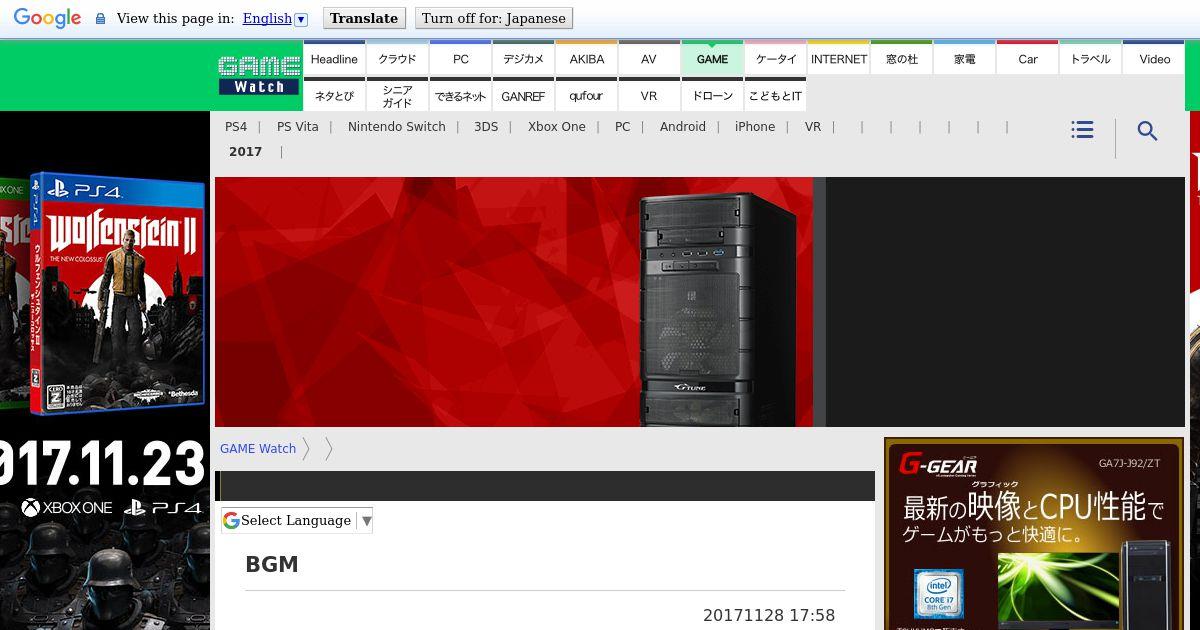The width and height of the screenshot is (1200, 630).
Task: Click the Wolfenstein II PS4 box art
Action: 118,293
